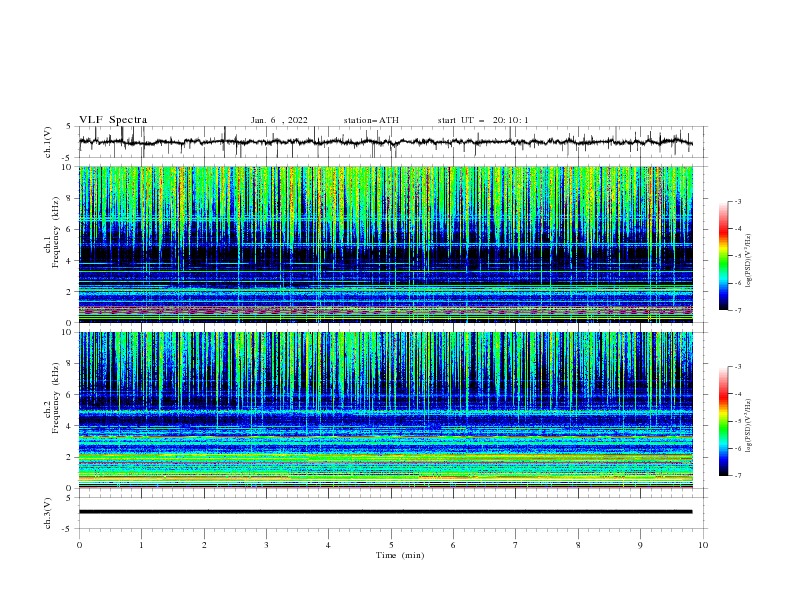The height and width of the screenshot is (612, 792).
Task: Click the "station=ATH" label
Action: tap(371, 120)
